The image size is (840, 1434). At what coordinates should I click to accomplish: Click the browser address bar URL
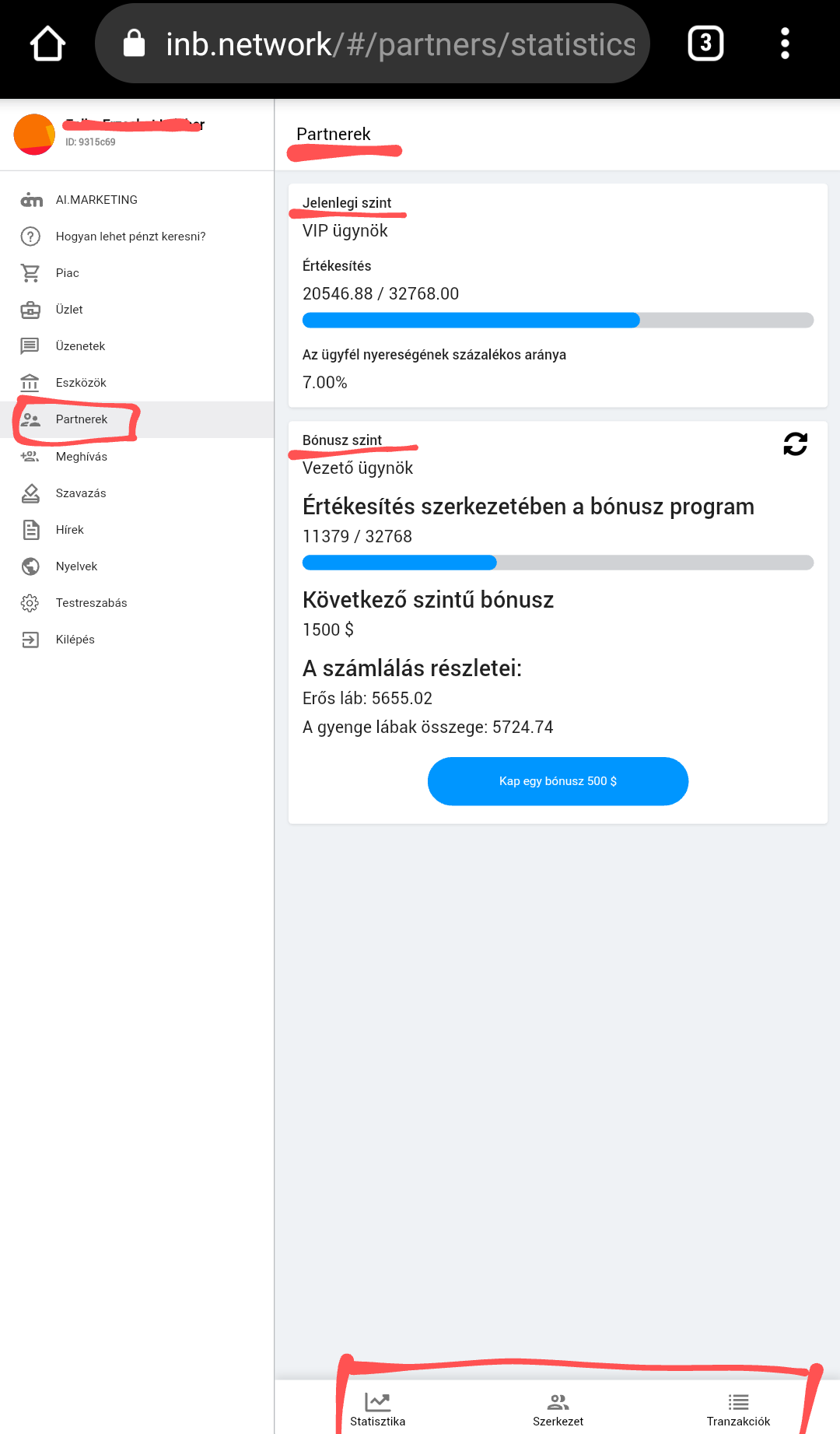400,44
